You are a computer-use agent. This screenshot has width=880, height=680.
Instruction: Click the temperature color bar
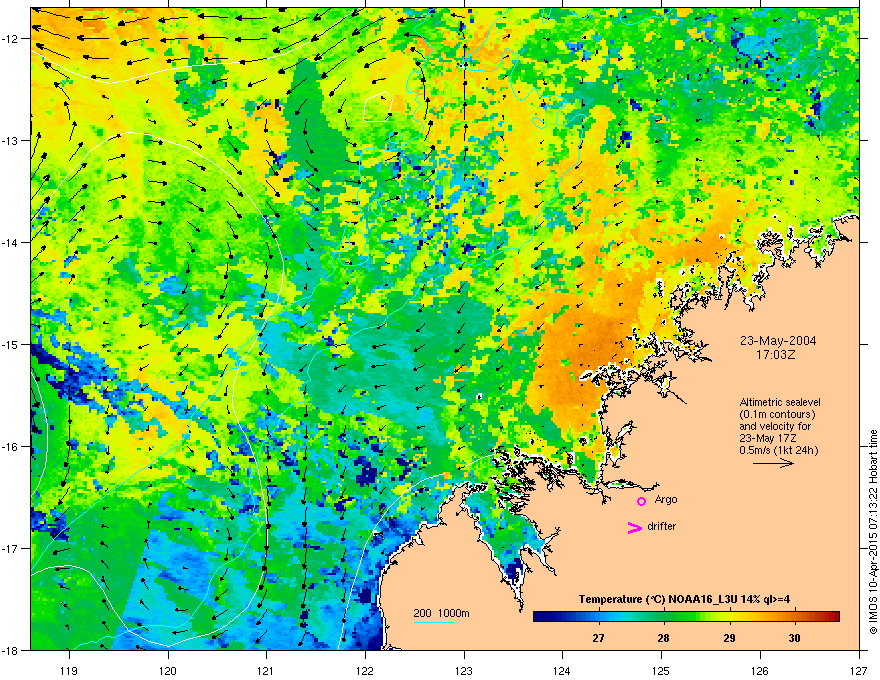pyautogui.click(x=686, y=616)
